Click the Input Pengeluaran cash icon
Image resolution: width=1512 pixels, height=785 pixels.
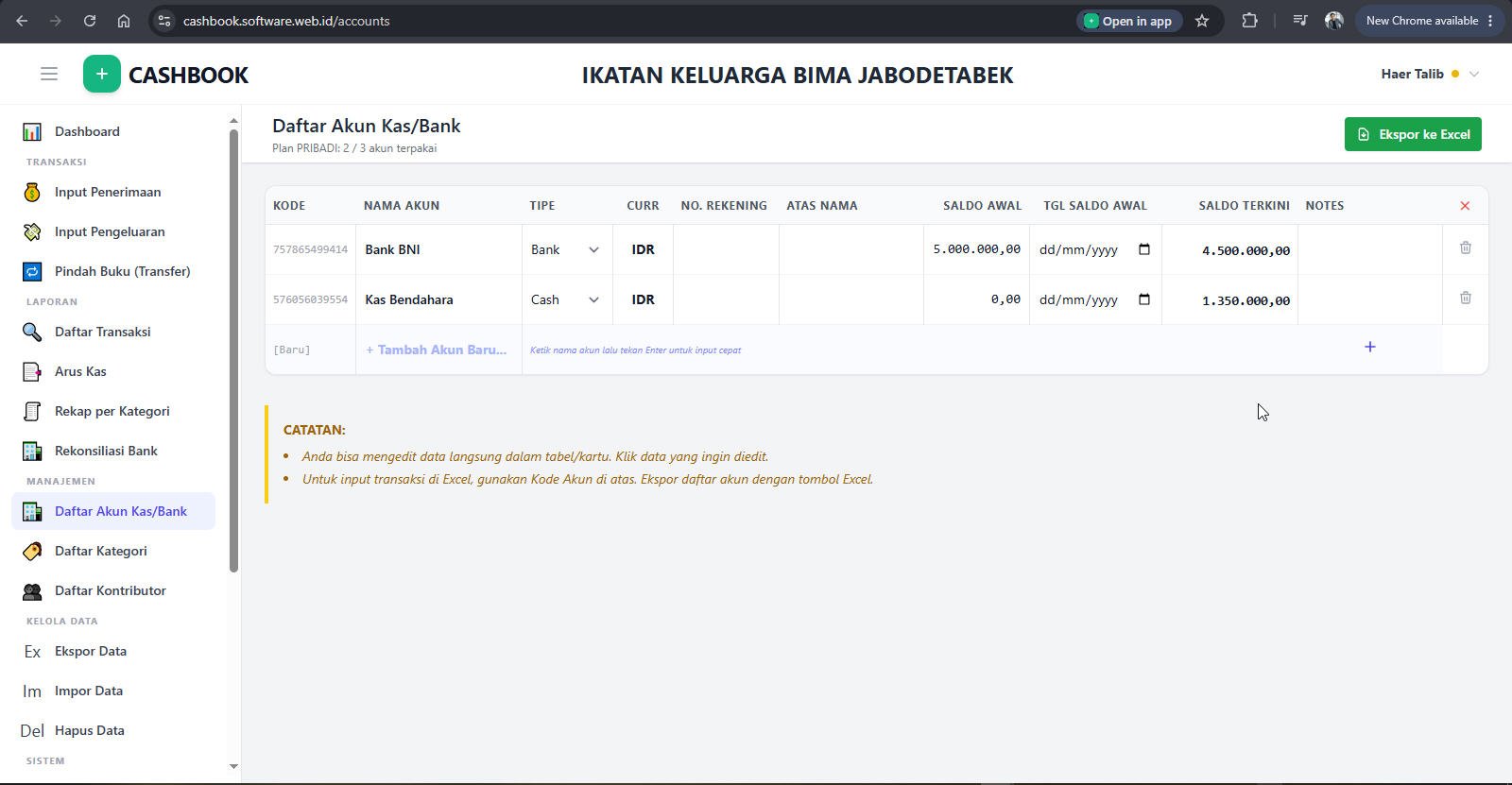click(32, 231)
